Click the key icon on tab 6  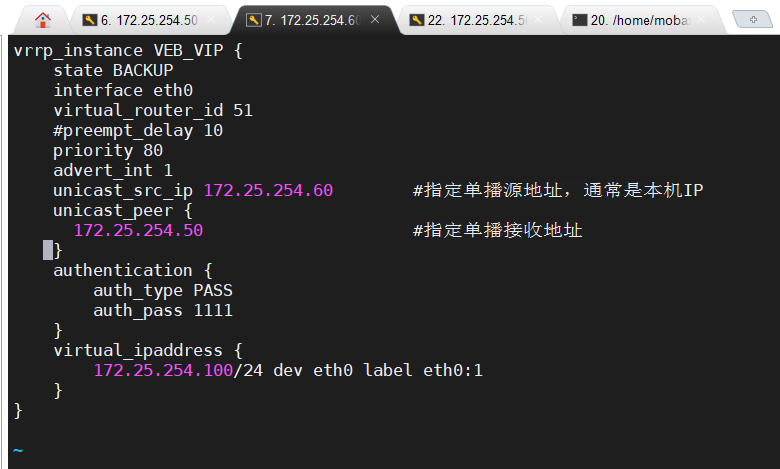90,20
